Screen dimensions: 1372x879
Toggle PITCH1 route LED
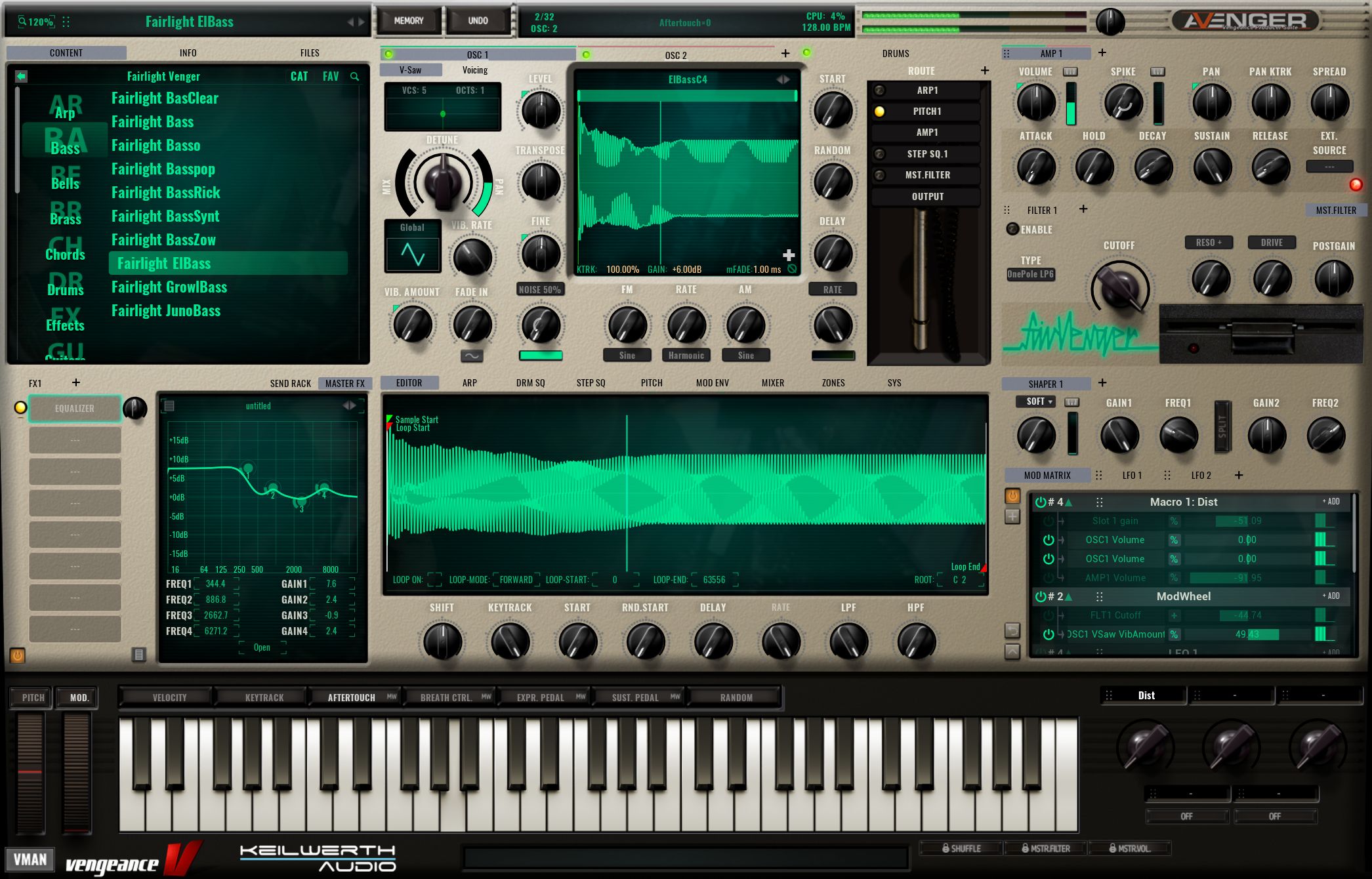(879, 112)
